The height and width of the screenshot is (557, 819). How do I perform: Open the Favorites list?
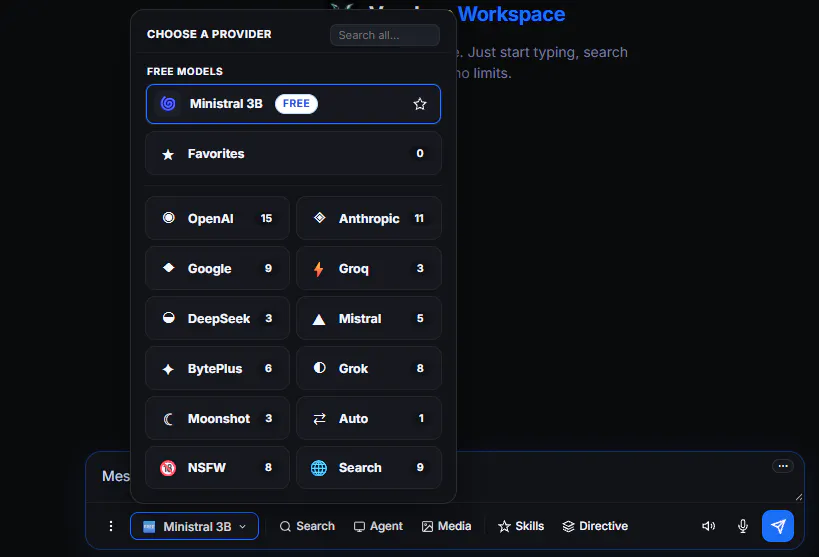293,154
